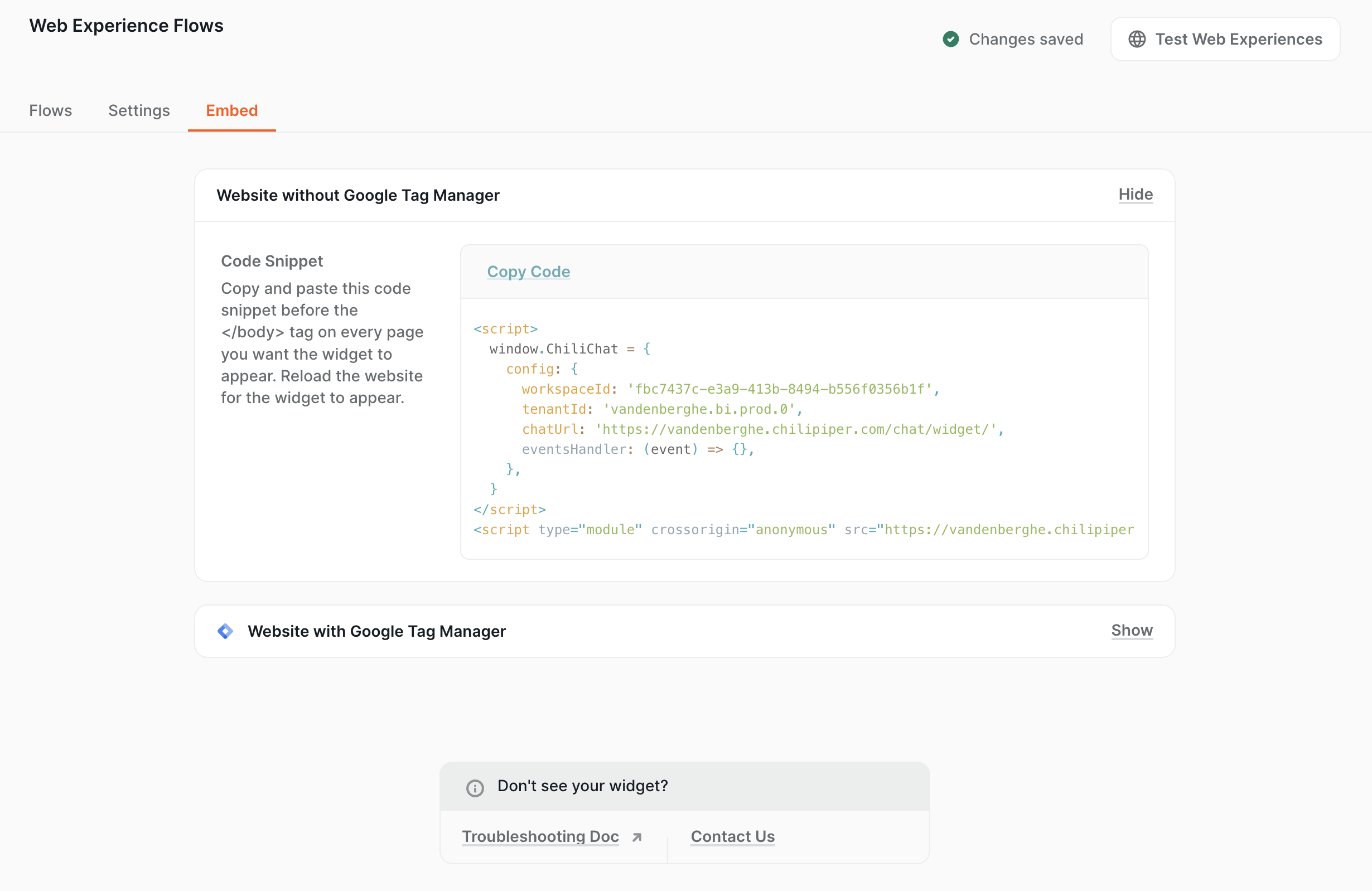
Task: Open the Troubleshooting Doc link
Action: point(540,836)
